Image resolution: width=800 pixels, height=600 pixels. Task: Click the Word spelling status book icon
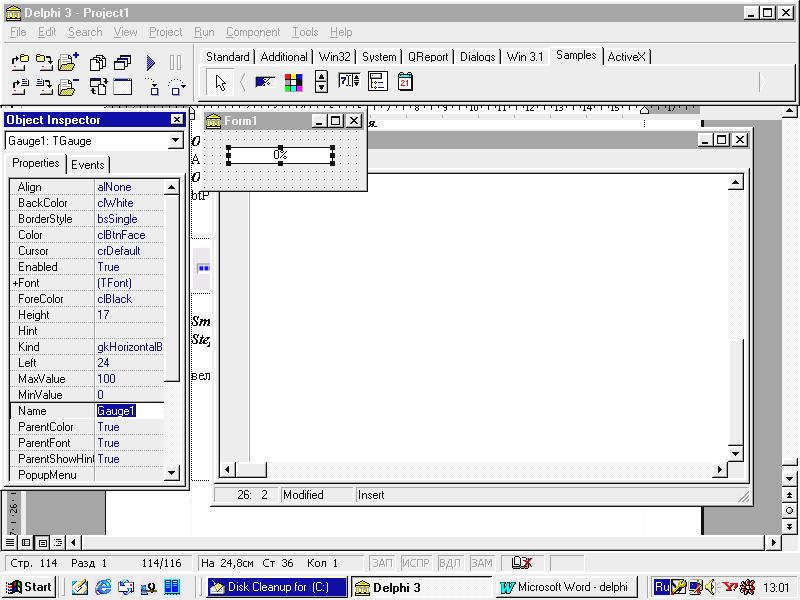[x=522, y=563]
